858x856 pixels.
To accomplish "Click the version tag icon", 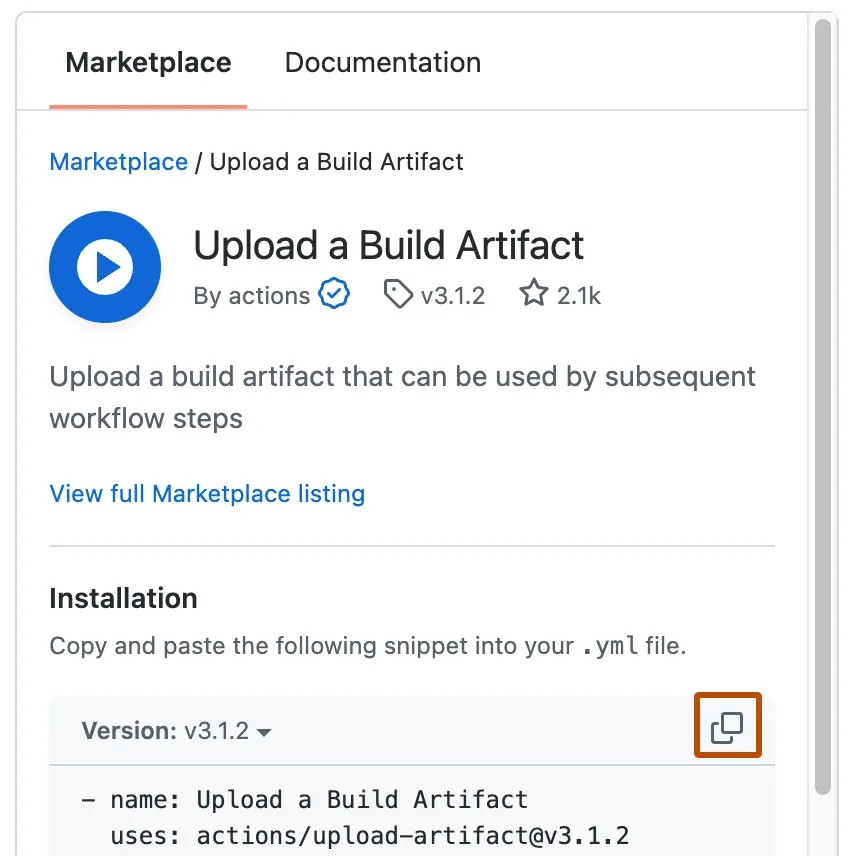I will 398,295.
